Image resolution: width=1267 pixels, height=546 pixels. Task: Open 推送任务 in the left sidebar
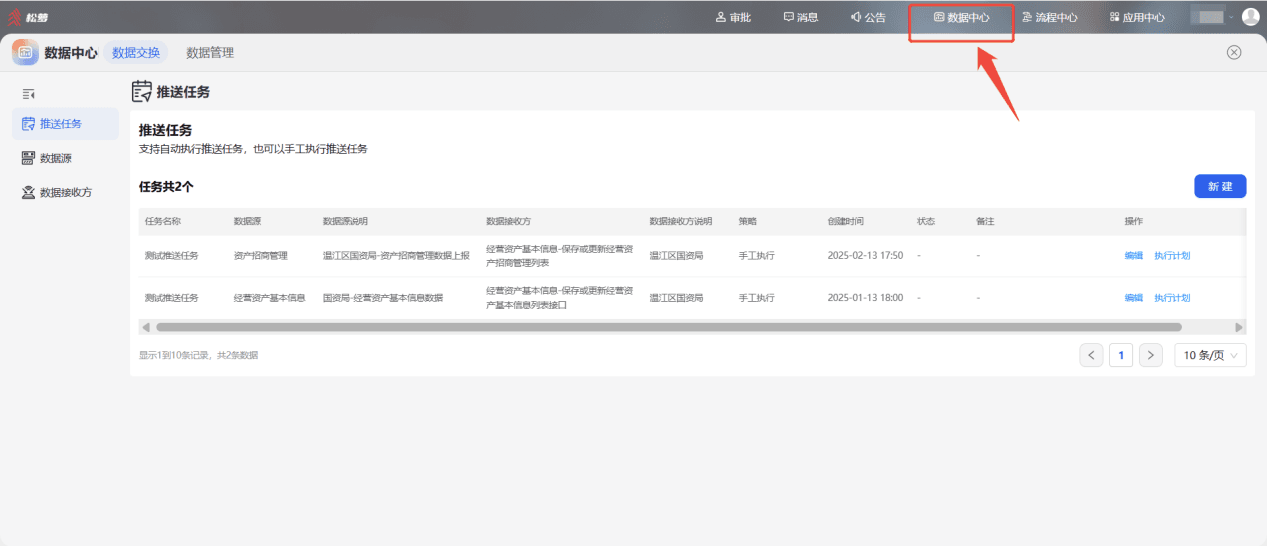65,124
